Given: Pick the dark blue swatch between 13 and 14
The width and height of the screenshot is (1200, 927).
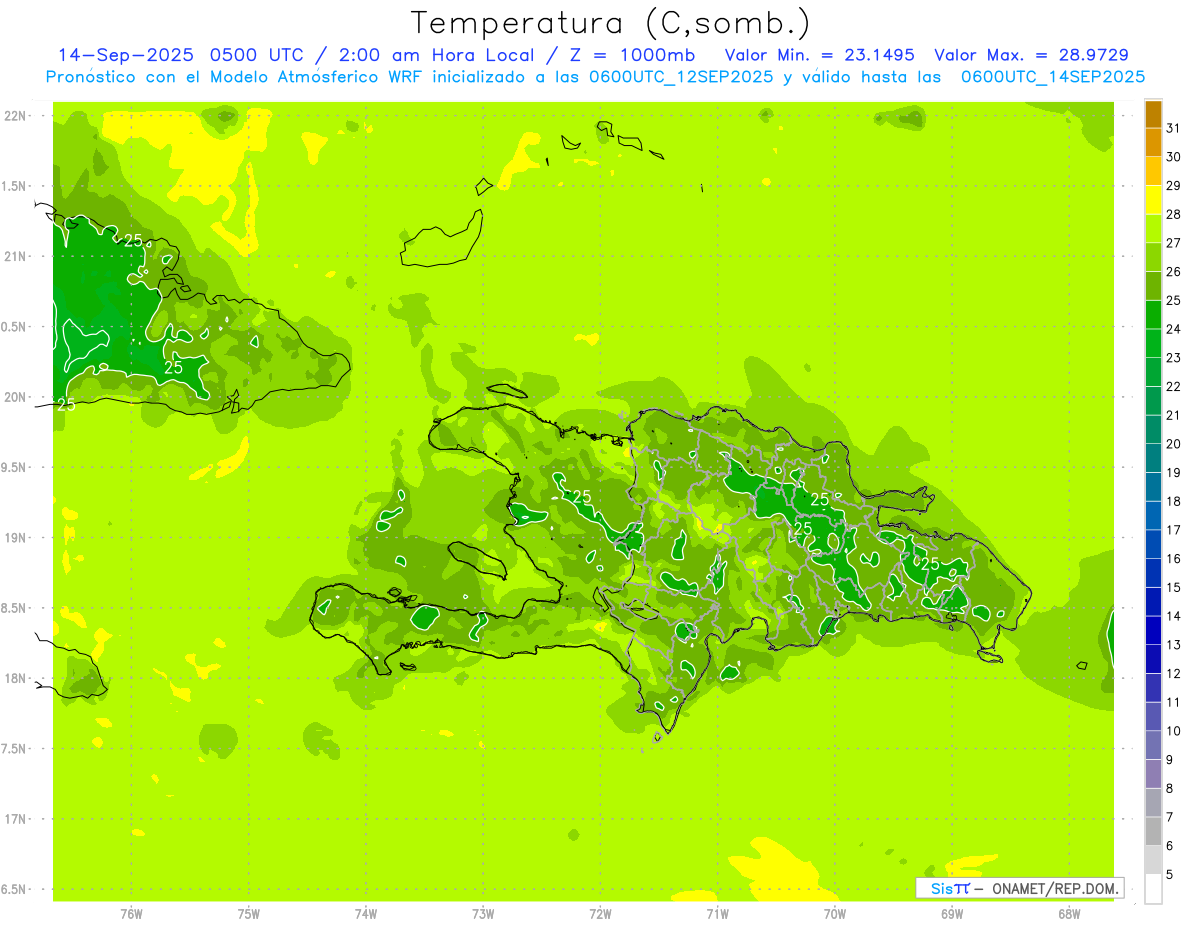Looking at the screenshot, I should pyautogui.click(x=1153, y=630).
